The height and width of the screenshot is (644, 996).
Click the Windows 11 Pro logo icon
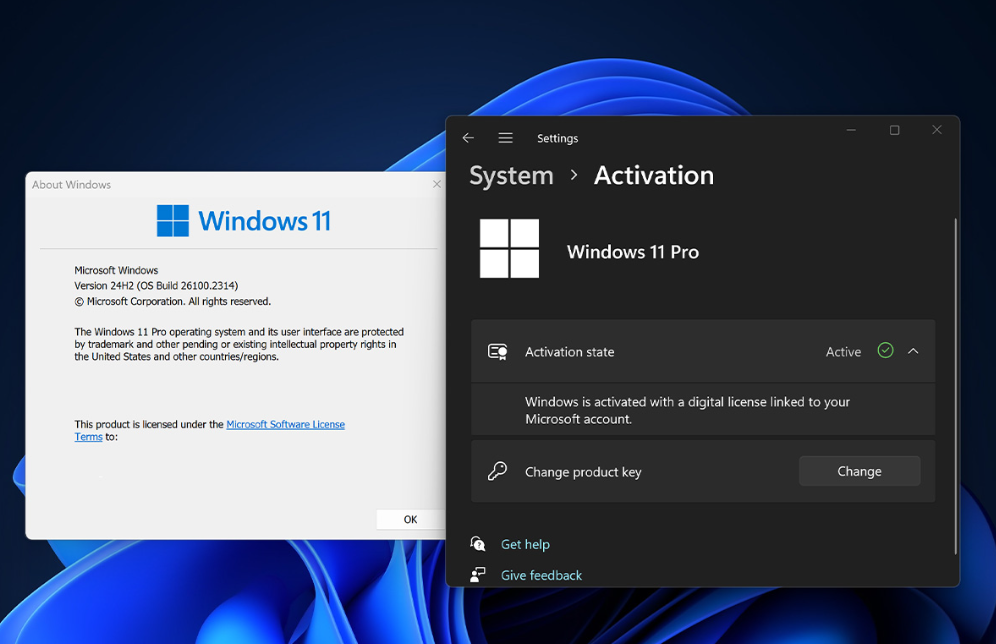[x=510, y=248]
